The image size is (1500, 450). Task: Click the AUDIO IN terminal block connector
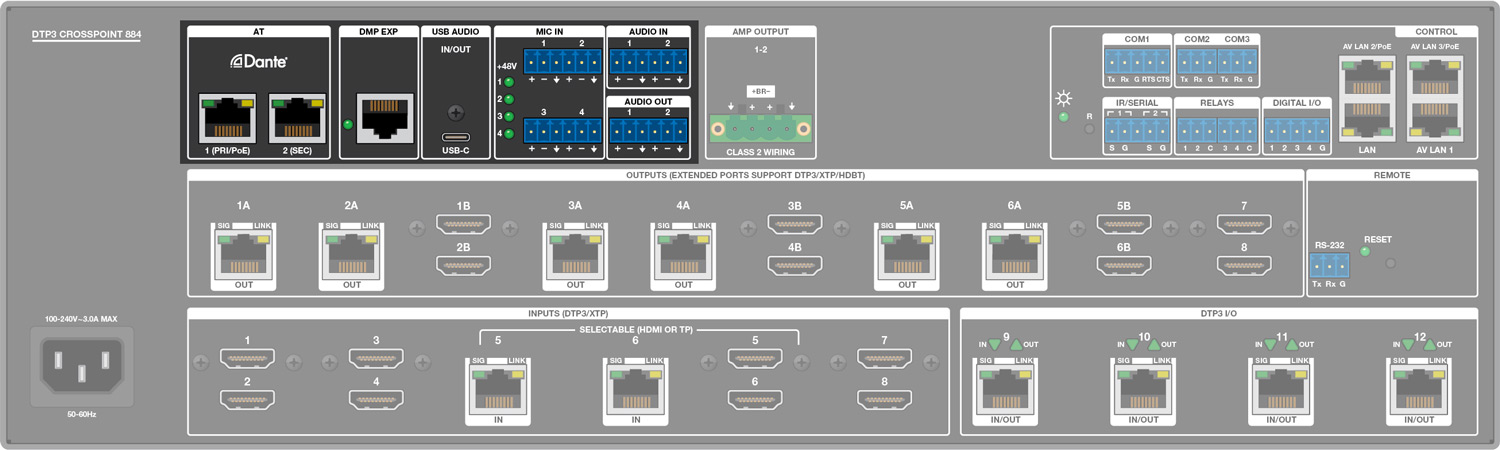[649, 61]
